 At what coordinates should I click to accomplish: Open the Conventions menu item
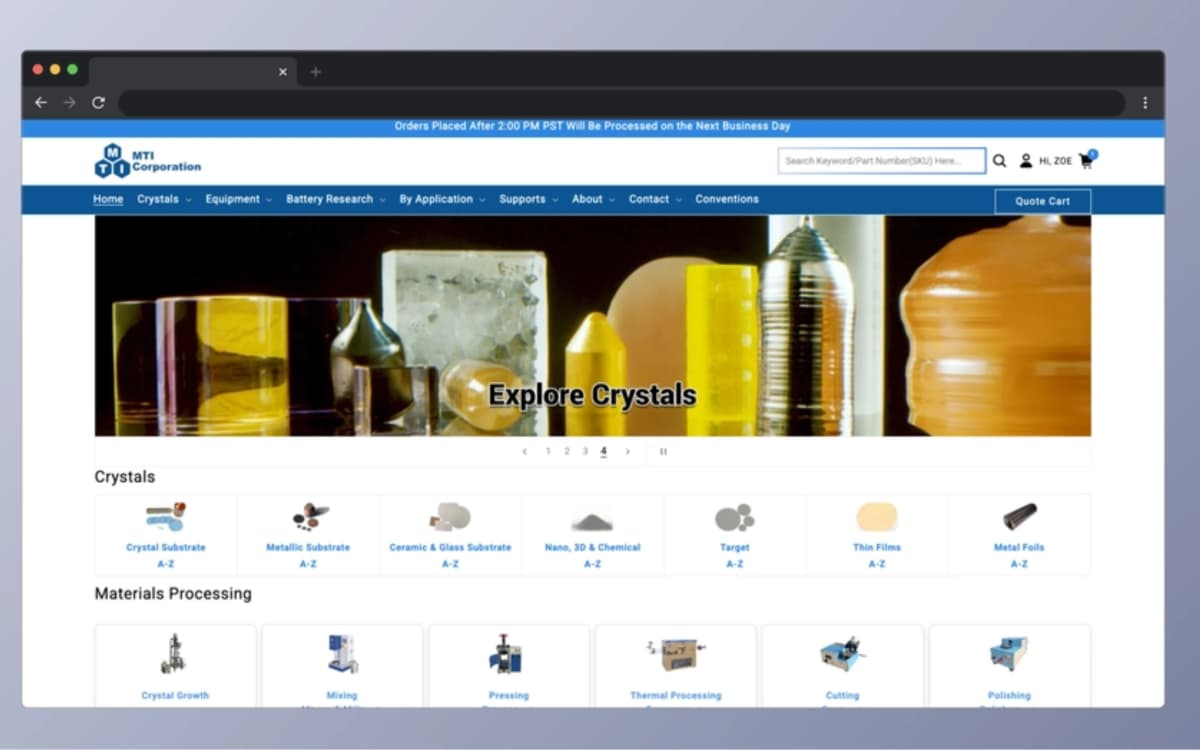point(727,199)
